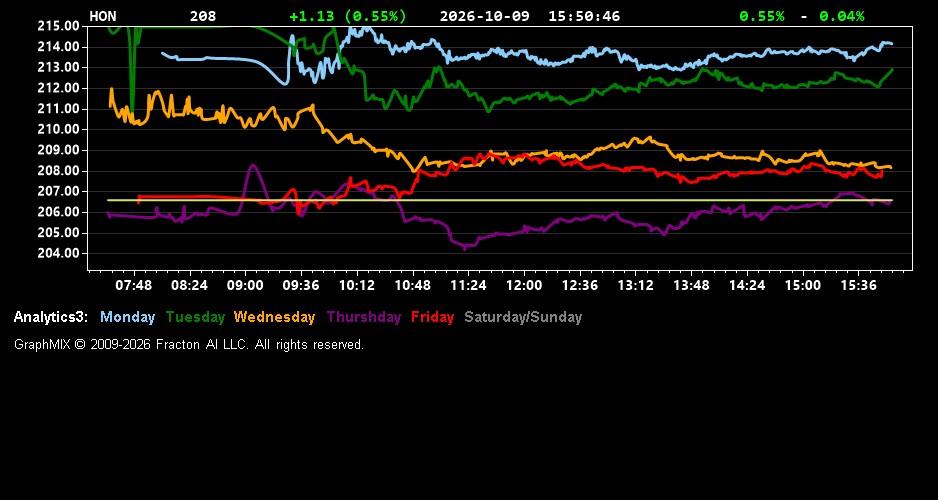Viewport: 938px width, 500px height.
Task: Click the 211.00 y-axis label
Action: click(x=59, y=108)
